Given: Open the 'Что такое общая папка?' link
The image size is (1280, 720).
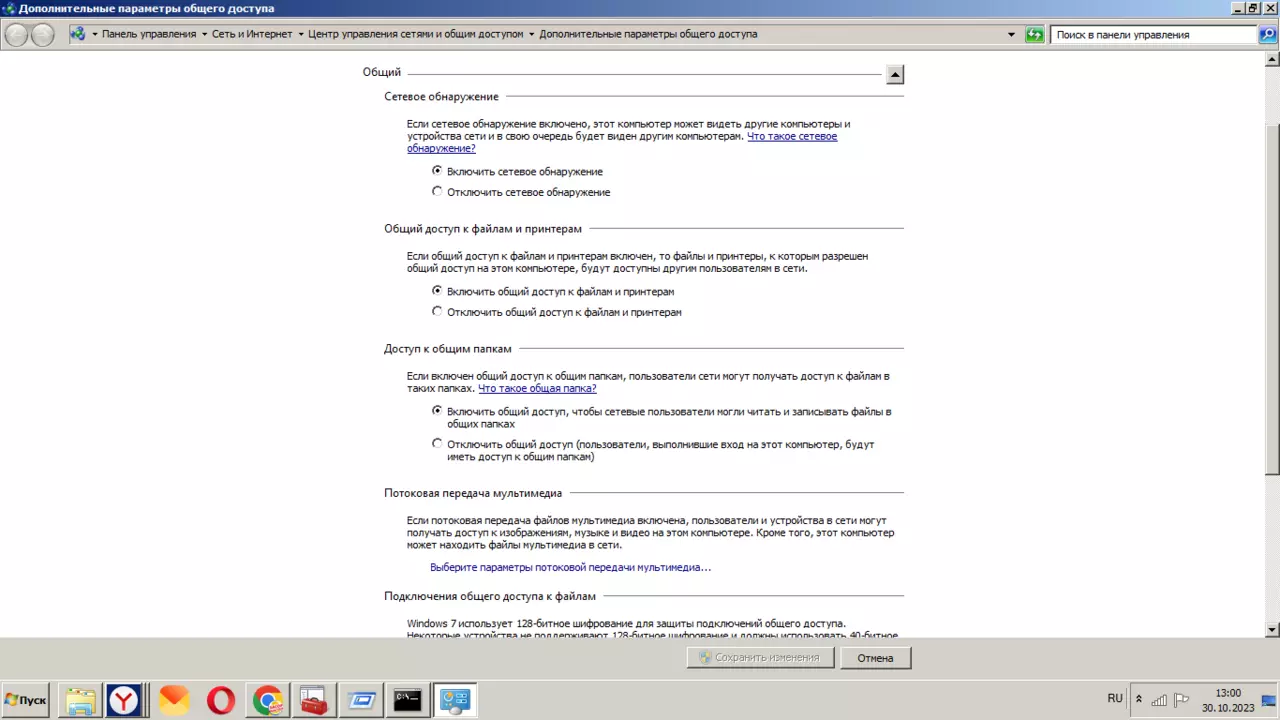Looking at the screenshot, I should pyautogui.click(x=536, y=388).
